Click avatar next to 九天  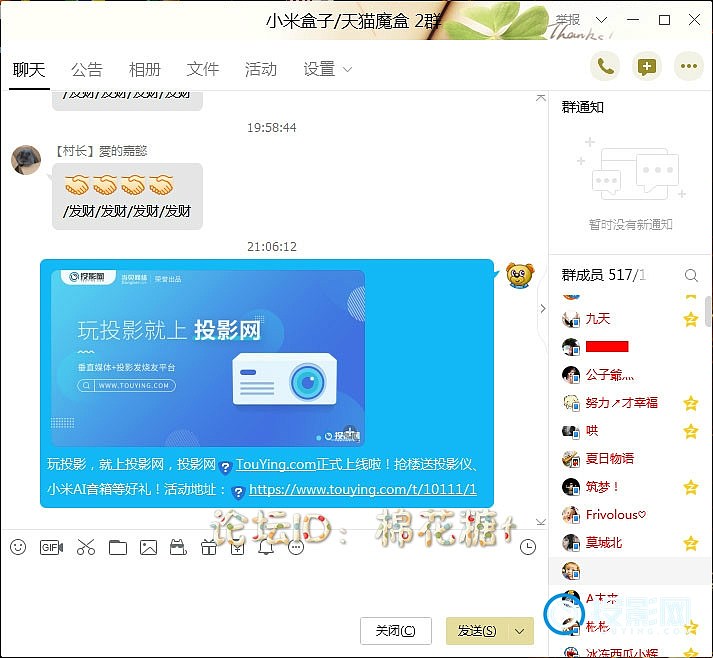(571, 319)
